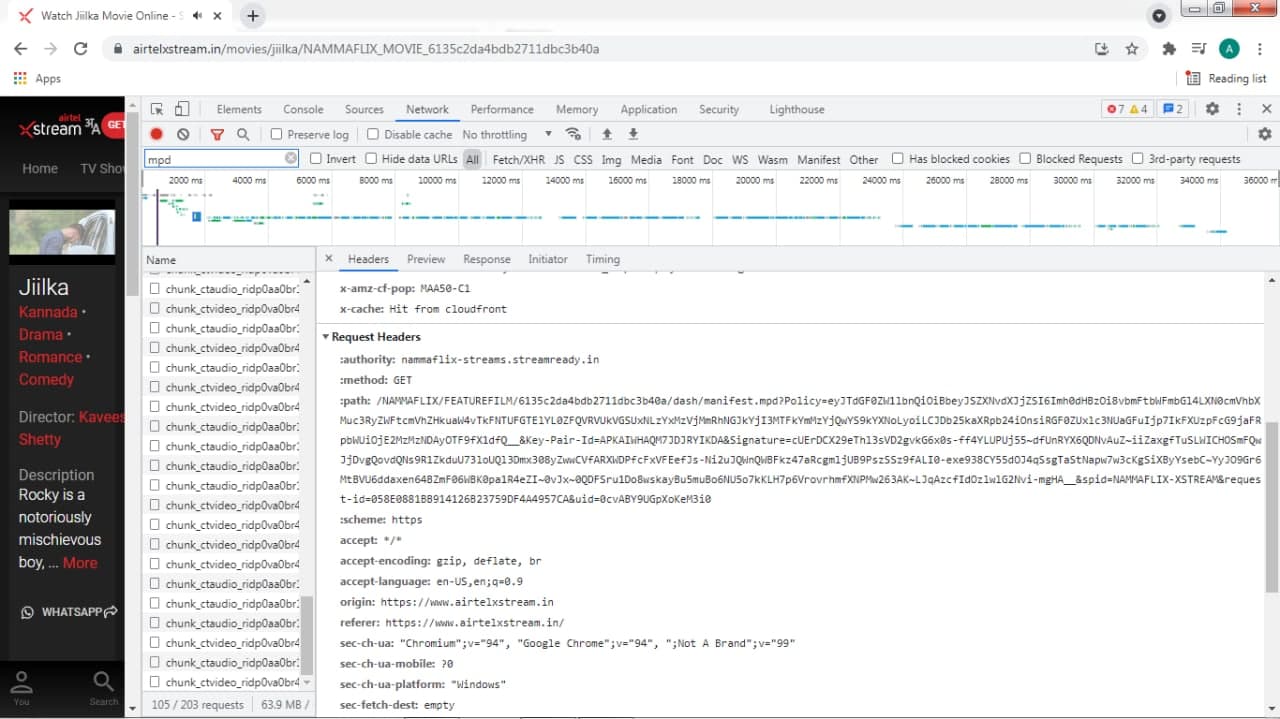Check the Disable cache option
This screenshot has height=719, width=1280.
pos(373,134)
